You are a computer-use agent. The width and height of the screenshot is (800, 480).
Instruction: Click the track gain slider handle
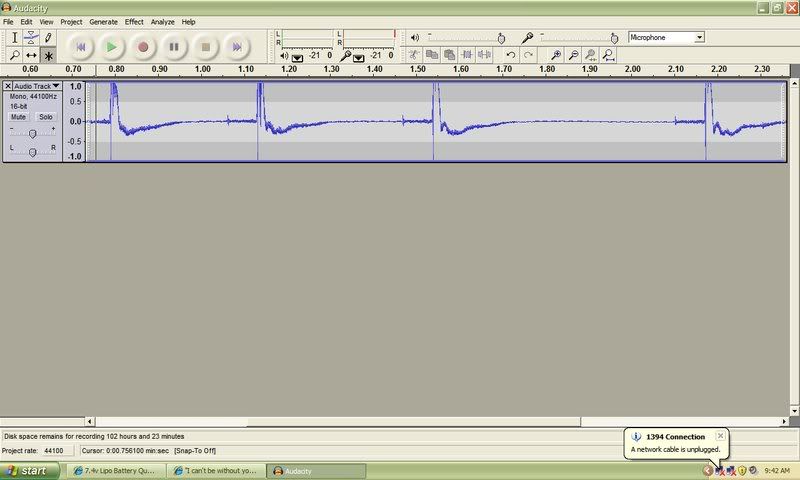point(32,134)
